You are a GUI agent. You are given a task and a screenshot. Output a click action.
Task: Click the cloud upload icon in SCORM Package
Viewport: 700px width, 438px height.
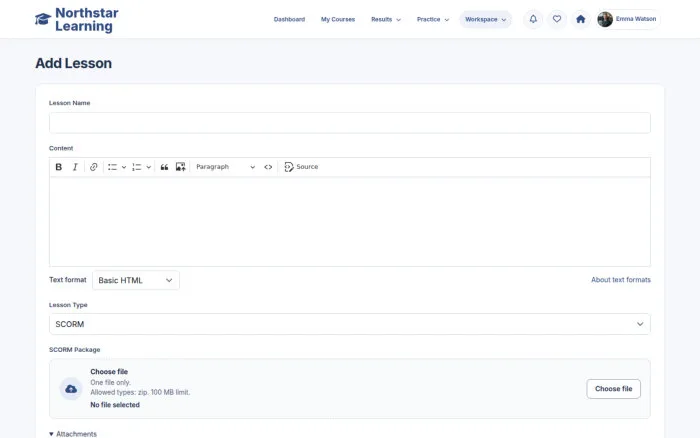71,389
